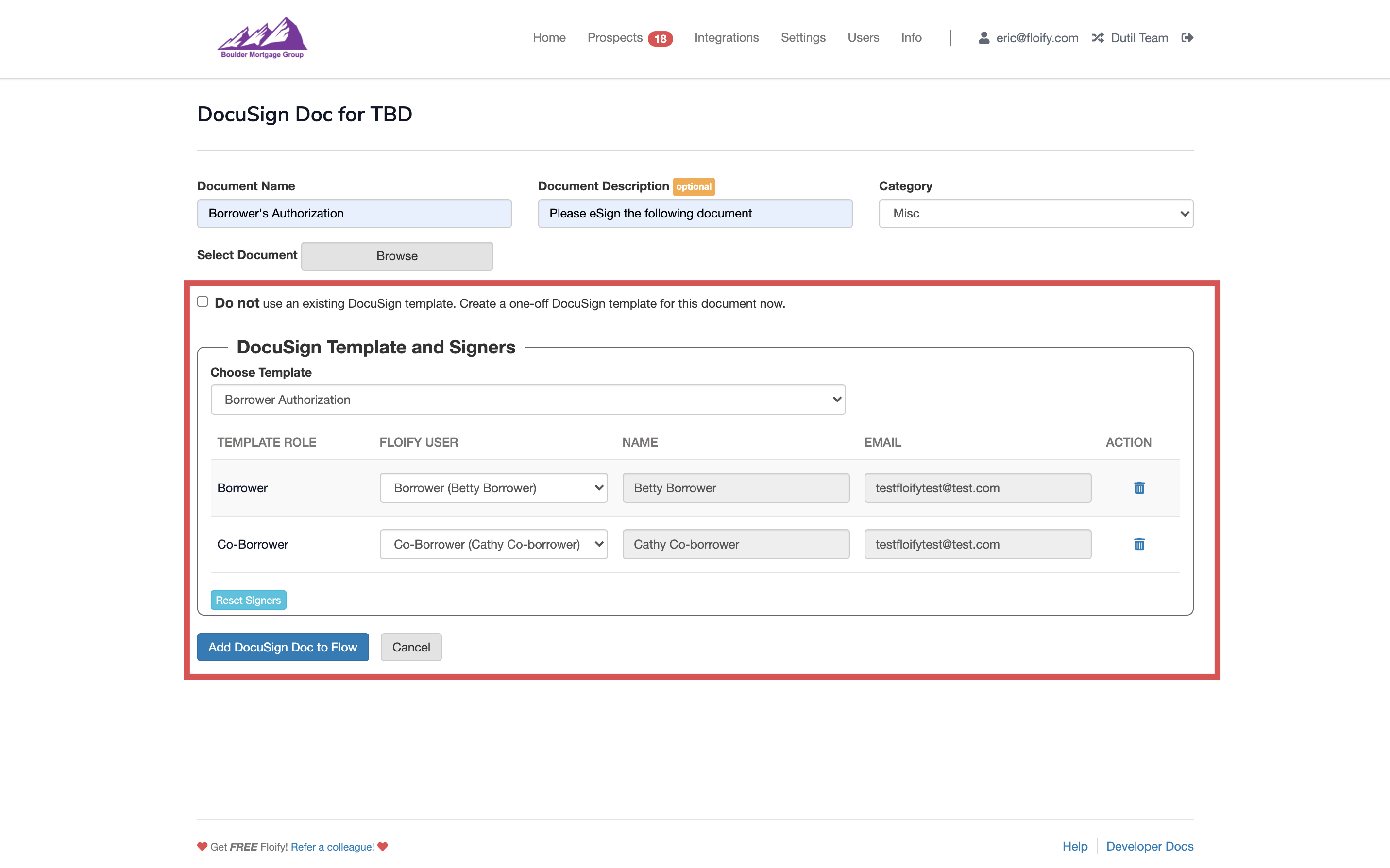Image resolution: width=1390 pixels, height=868 pixels.
Task: Click the Prospects 18 notification badge
Action: 660,38
